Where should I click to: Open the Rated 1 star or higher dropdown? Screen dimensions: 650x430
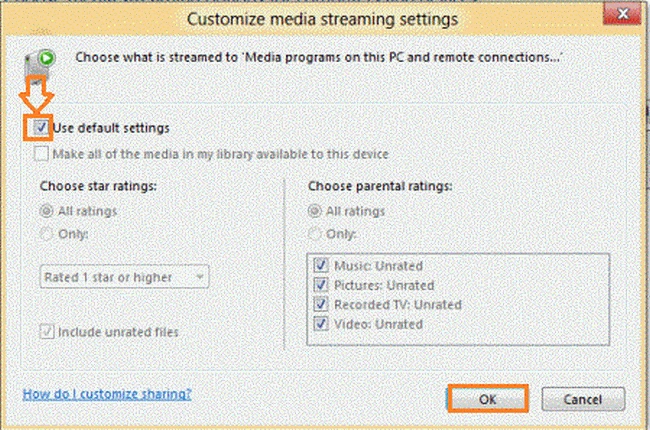click(x=124, y=277)
